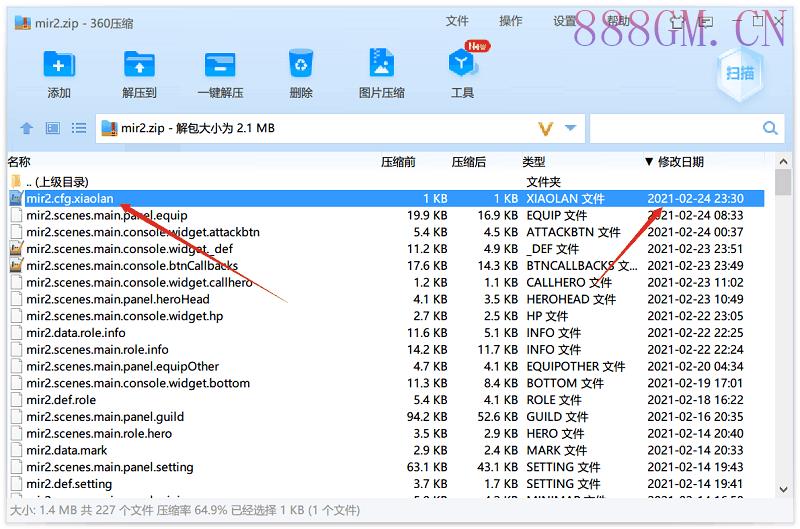Select mir2.def.role file
The height and width of the screenshot is (529, 800).
tap(386, 399)
